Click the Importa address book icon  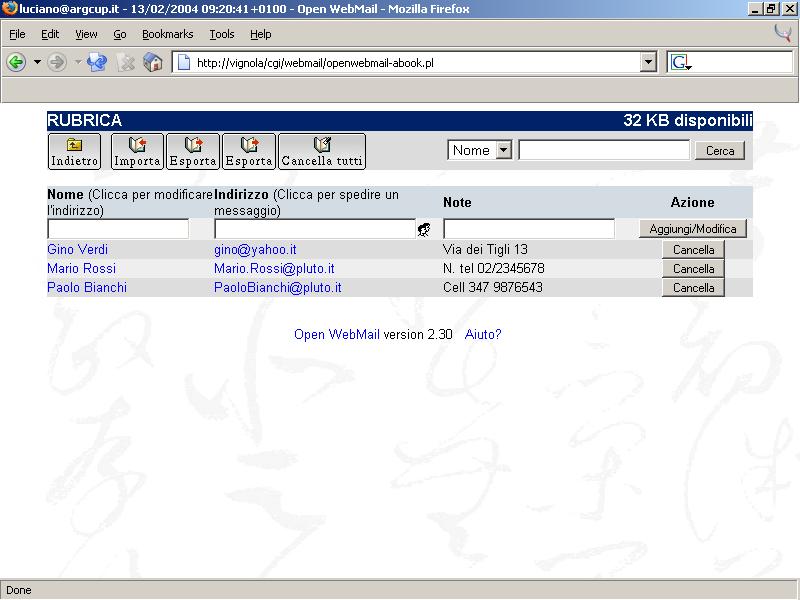137,151
